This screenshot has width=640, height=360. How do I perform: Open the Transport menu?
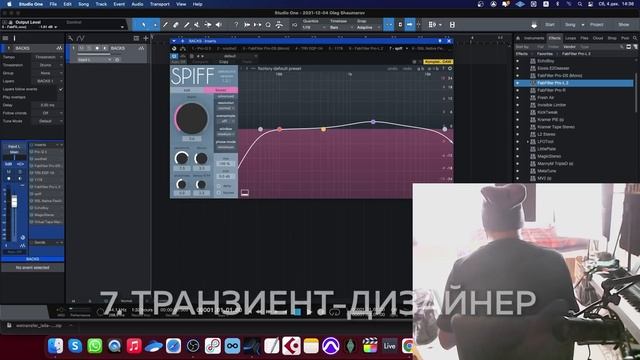point(160,4)
